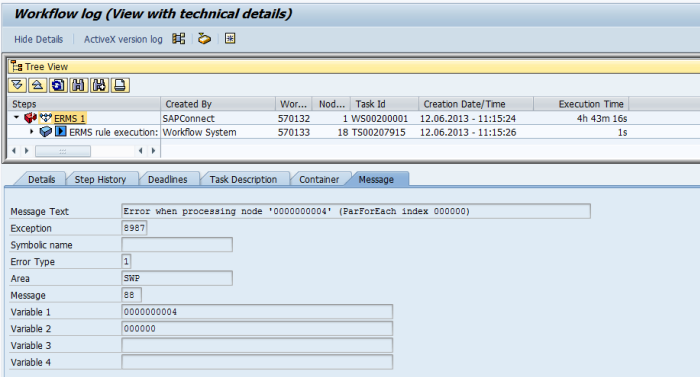Viewport: 700px width, 377px height.
Task: Click scroll-left arrow right of scrollbar track
Action: coord(141,151)
